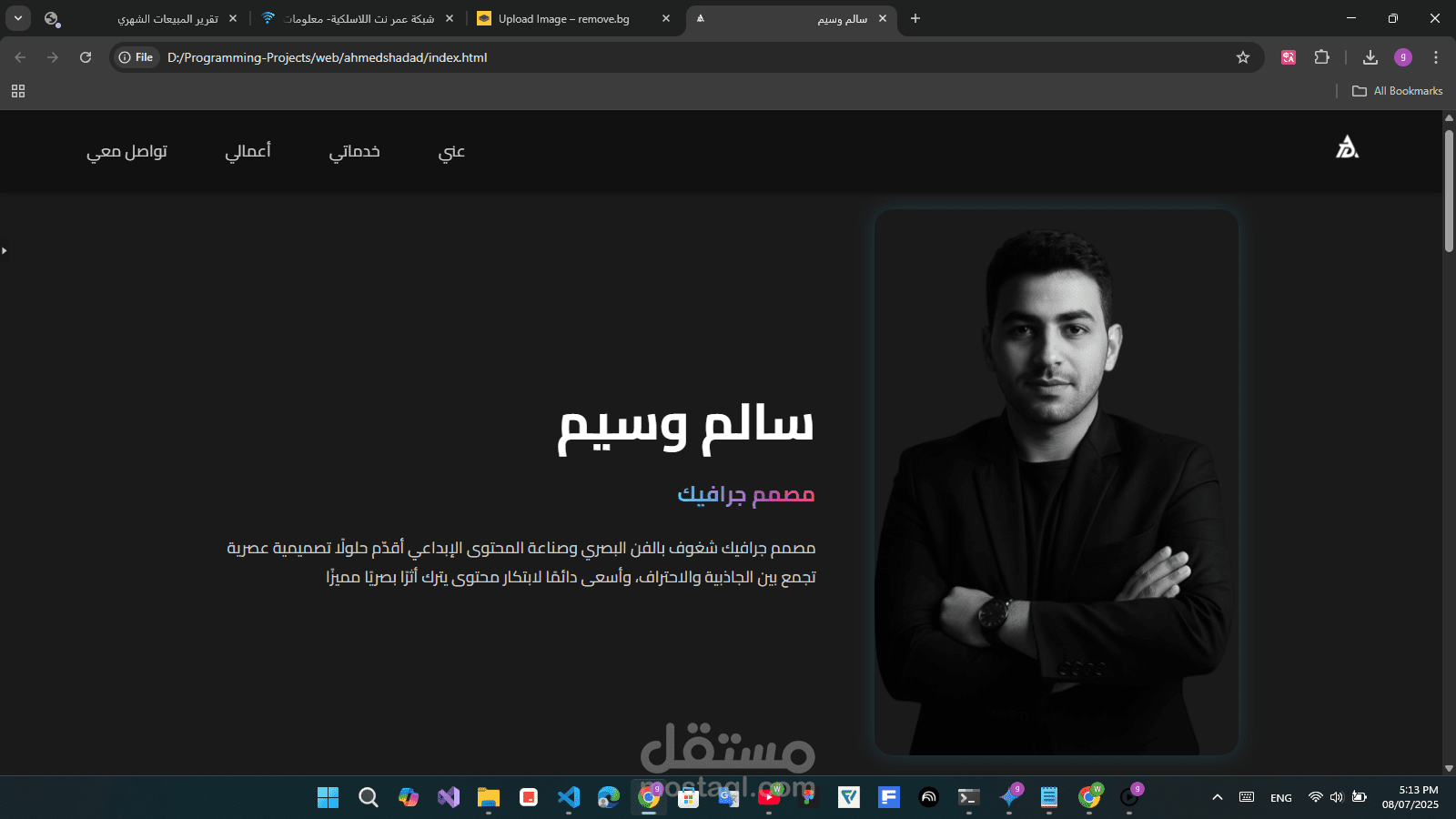Viewport: 1456px width, 819px height.
Task: Close the Upload Image – remove.bg tab
Action: point(666,18)
